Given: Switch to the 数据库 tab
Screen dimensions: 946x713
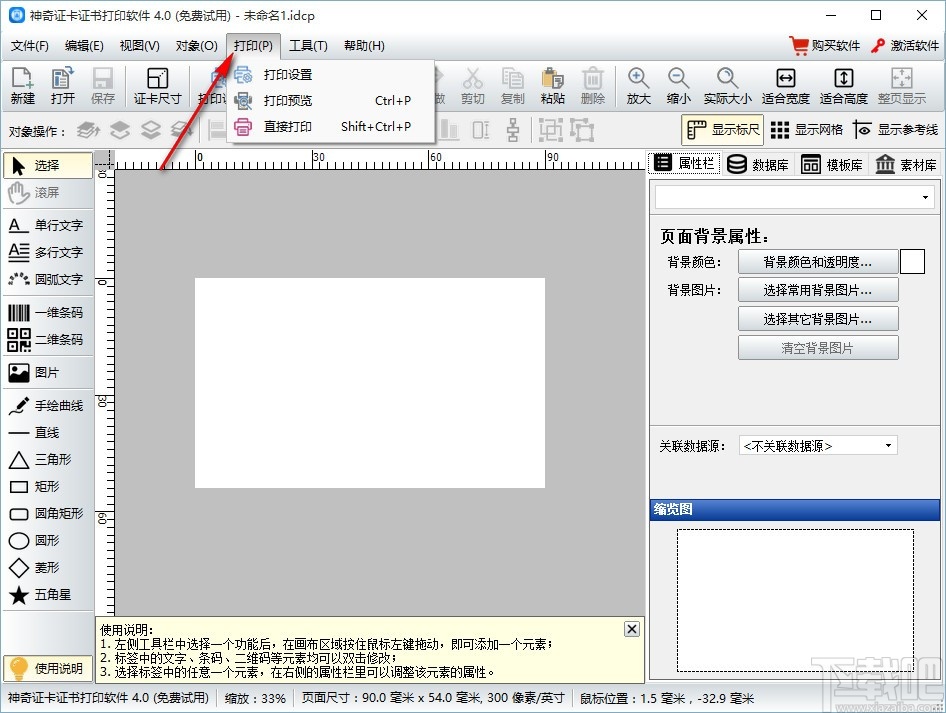Looking at the screenshot, I should (758, 164).
